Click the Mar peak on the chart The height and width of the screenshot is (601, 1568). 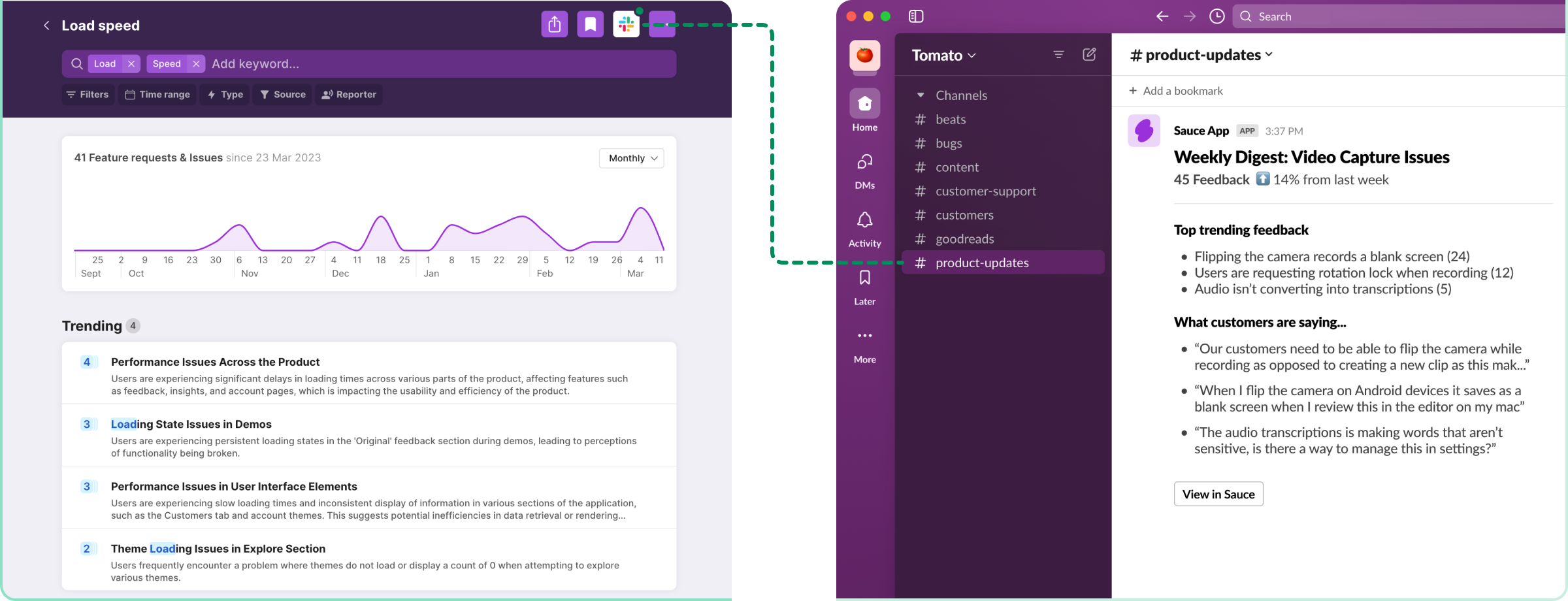pyautogui.click(x=642, y=209)
